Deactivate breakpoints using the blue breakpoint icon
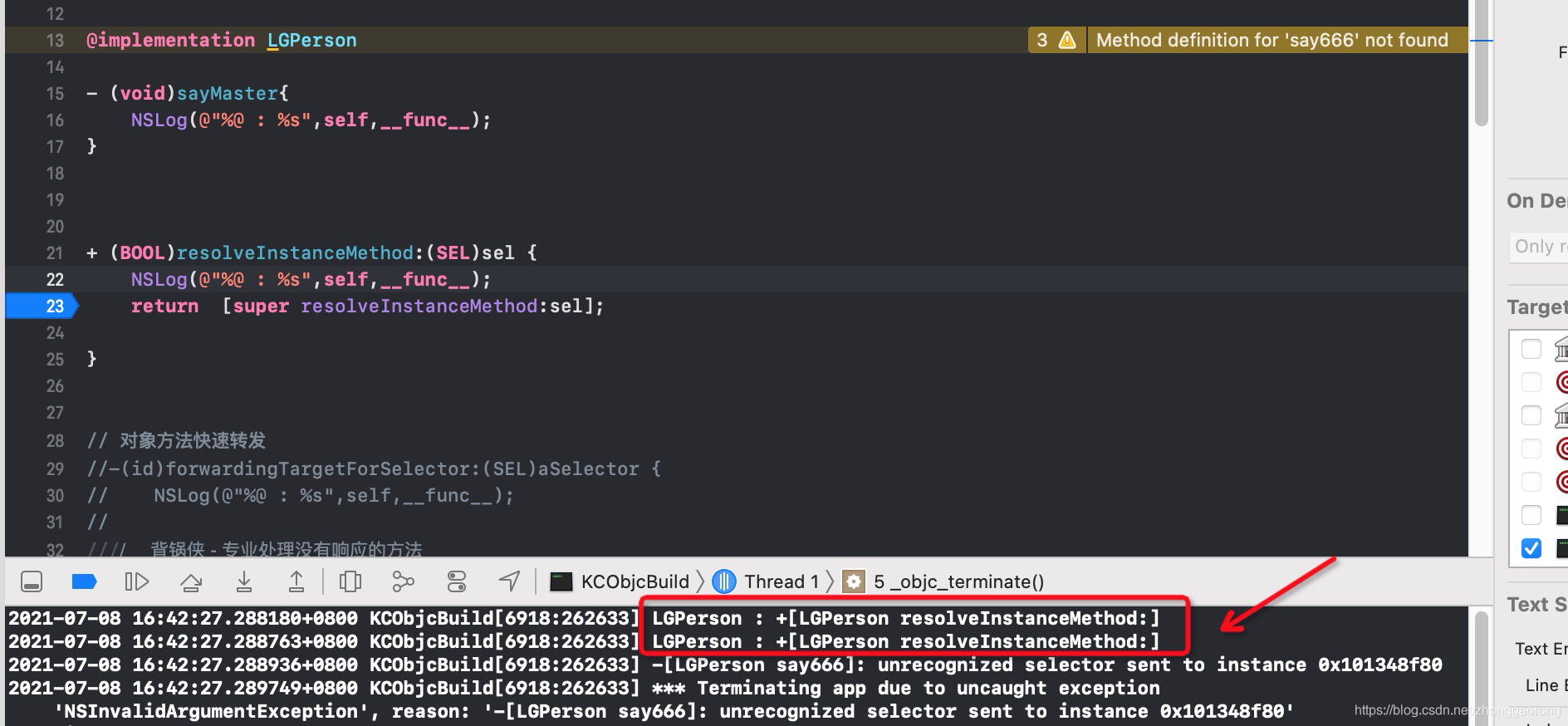The width and height of the screenshot is (1568, 726). point(84,581)
